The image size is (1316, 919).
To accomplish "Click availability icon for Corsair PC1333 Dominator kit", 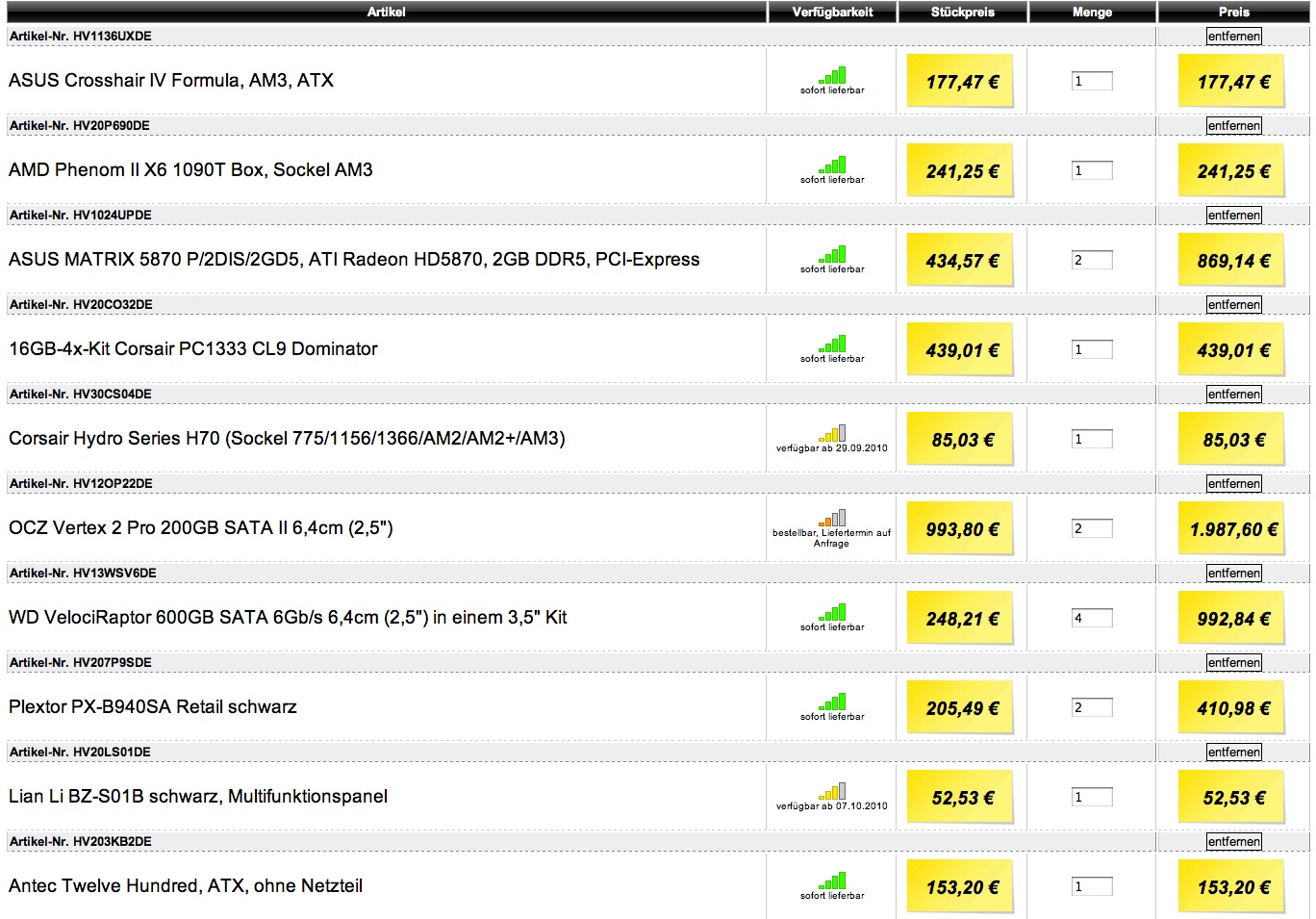I will (x=832, y=344).
